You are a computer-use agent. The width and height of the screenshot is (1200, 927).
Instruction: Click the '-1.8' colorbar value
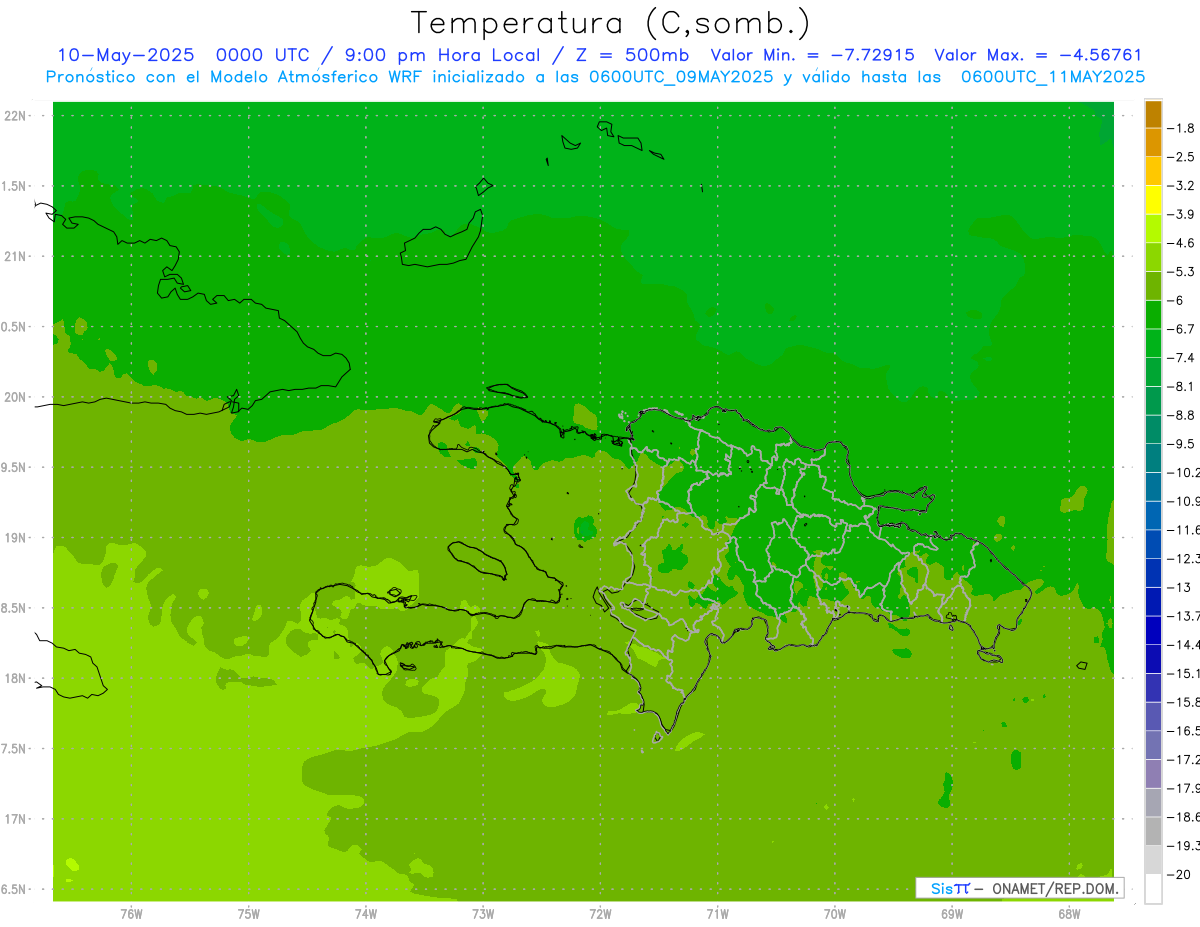pos(1181,128)
